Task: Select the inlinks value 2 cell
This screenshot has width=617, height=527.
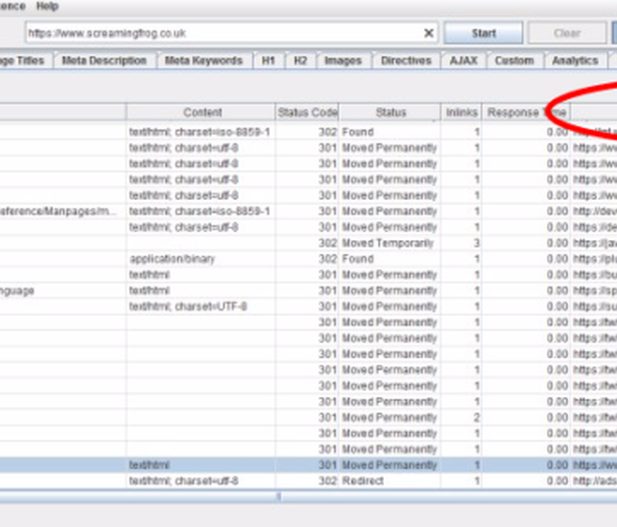Action: point(462,418)
